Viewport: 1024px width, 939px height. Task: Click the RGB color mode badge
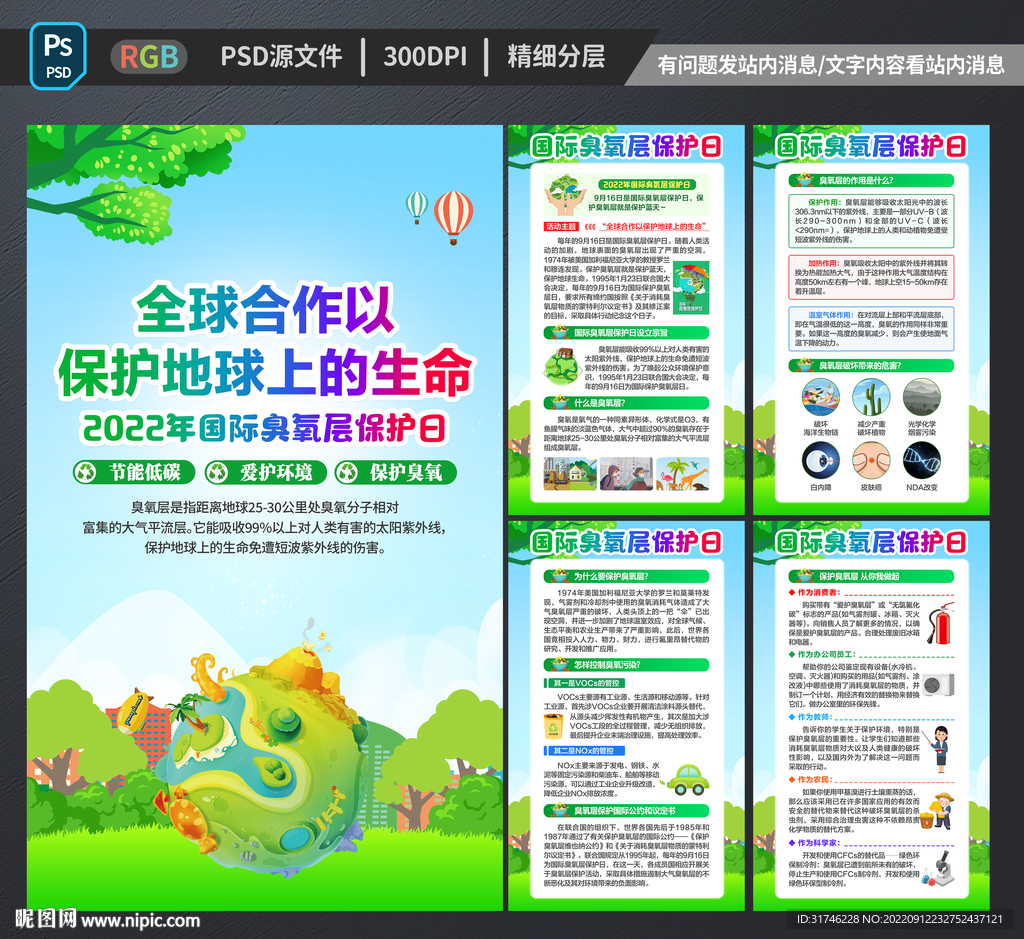point(149,57)
